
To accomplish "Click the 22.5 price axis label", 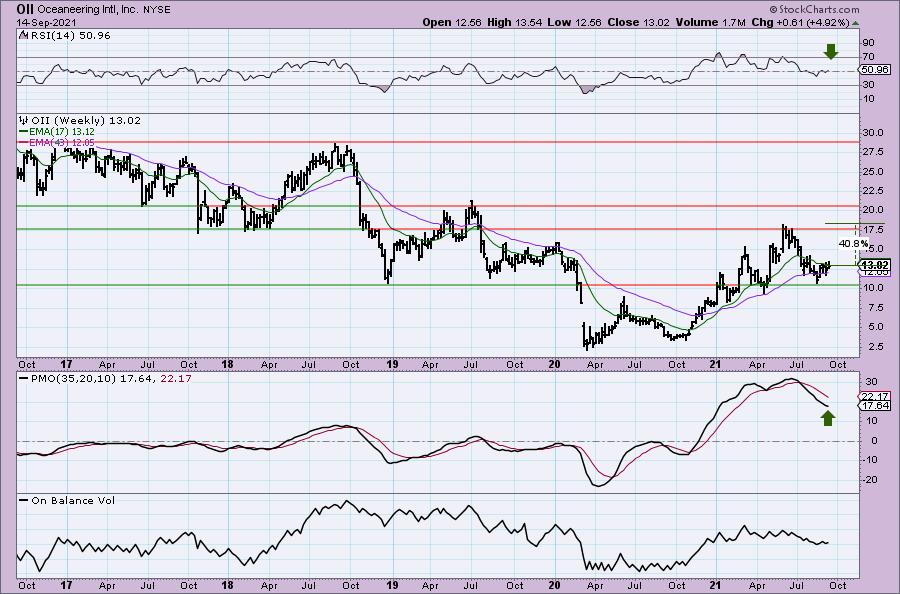I will [874, 191].
